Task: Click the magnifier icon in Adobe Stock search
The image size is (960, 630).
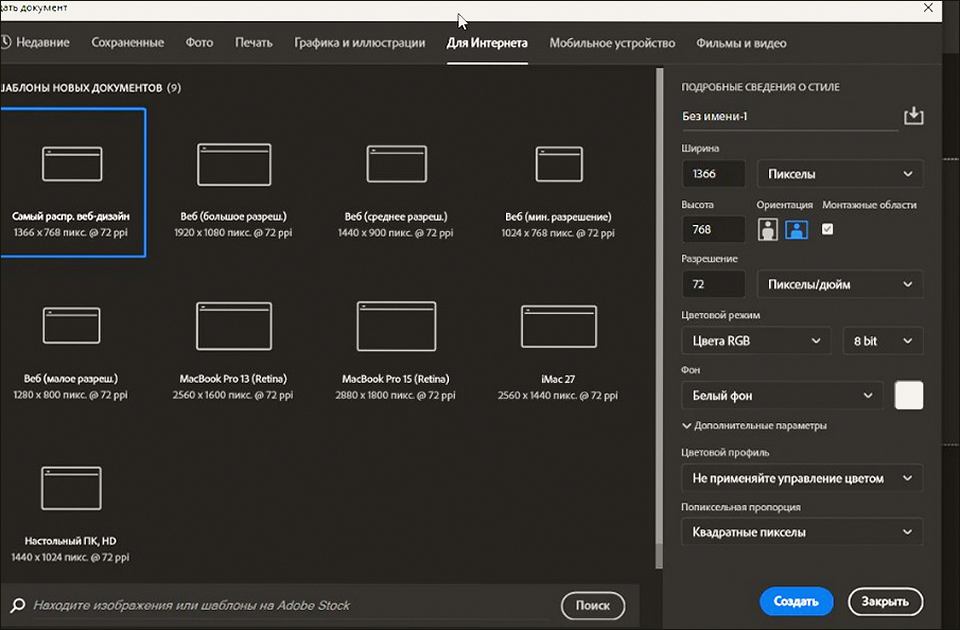Action: tap(18, 605)
